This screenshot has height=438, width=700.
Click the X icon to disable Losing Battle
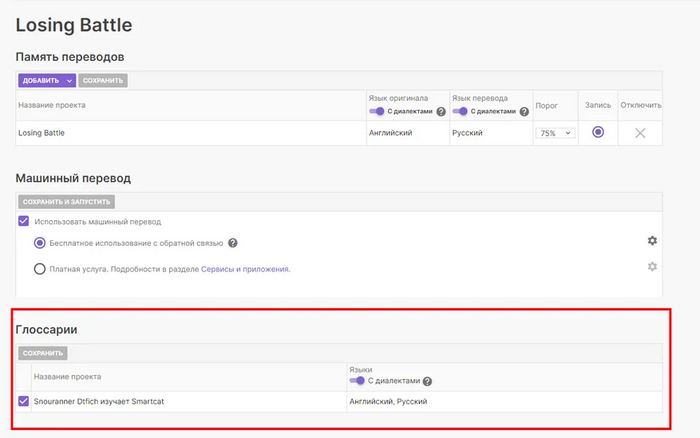pyautogui.click(x=640, y=133)
